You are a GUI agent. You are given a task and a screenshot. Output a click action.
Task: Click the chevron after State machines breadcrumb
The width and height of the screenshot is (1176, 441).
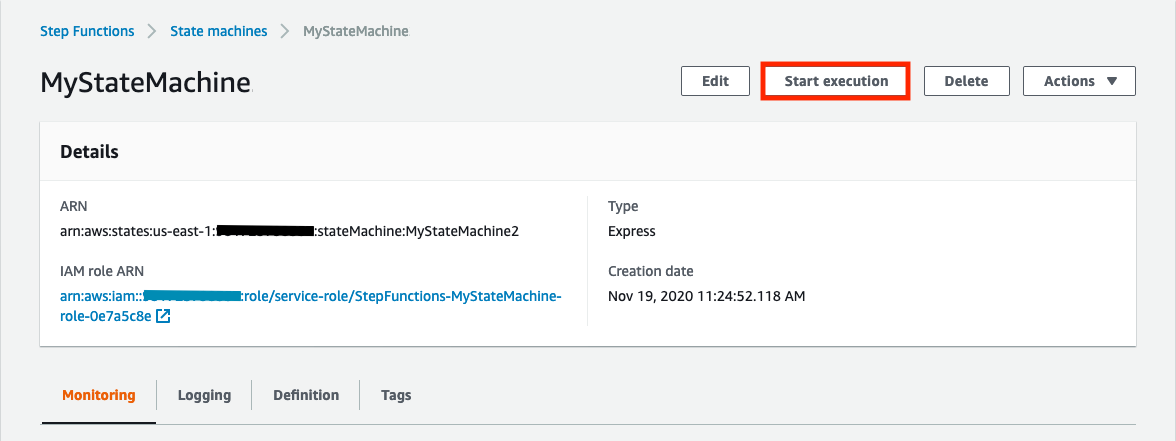tap(285, 31)
